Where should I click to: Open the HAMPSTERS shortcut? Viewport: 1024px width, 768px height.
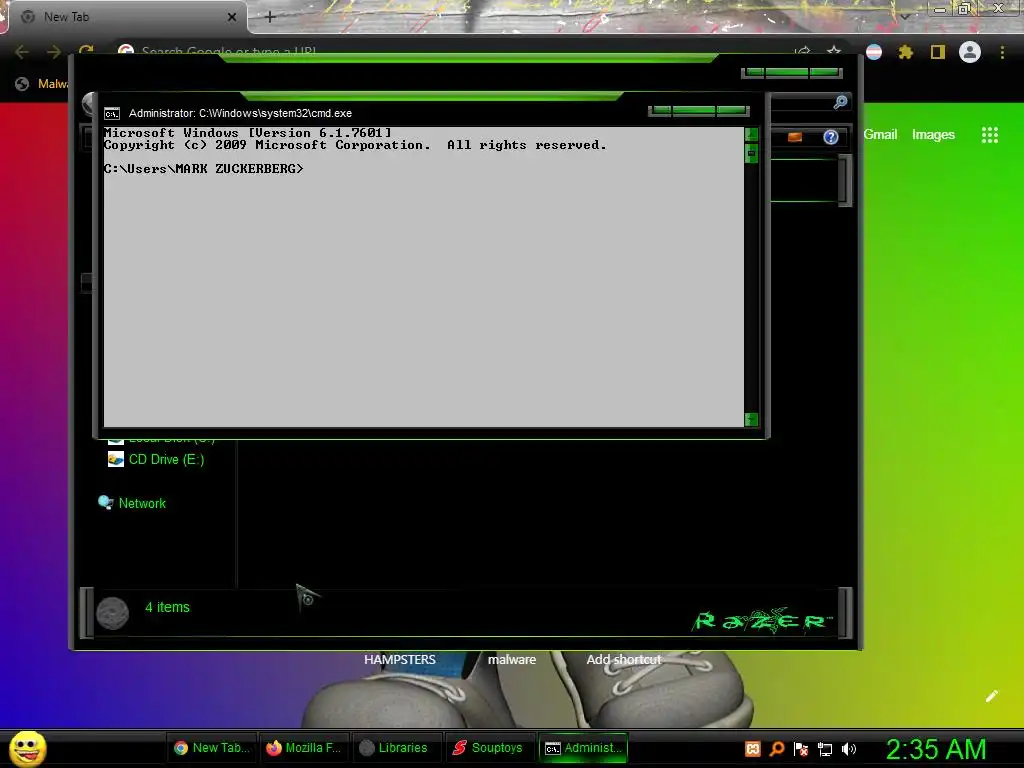(x=400, y=660)
